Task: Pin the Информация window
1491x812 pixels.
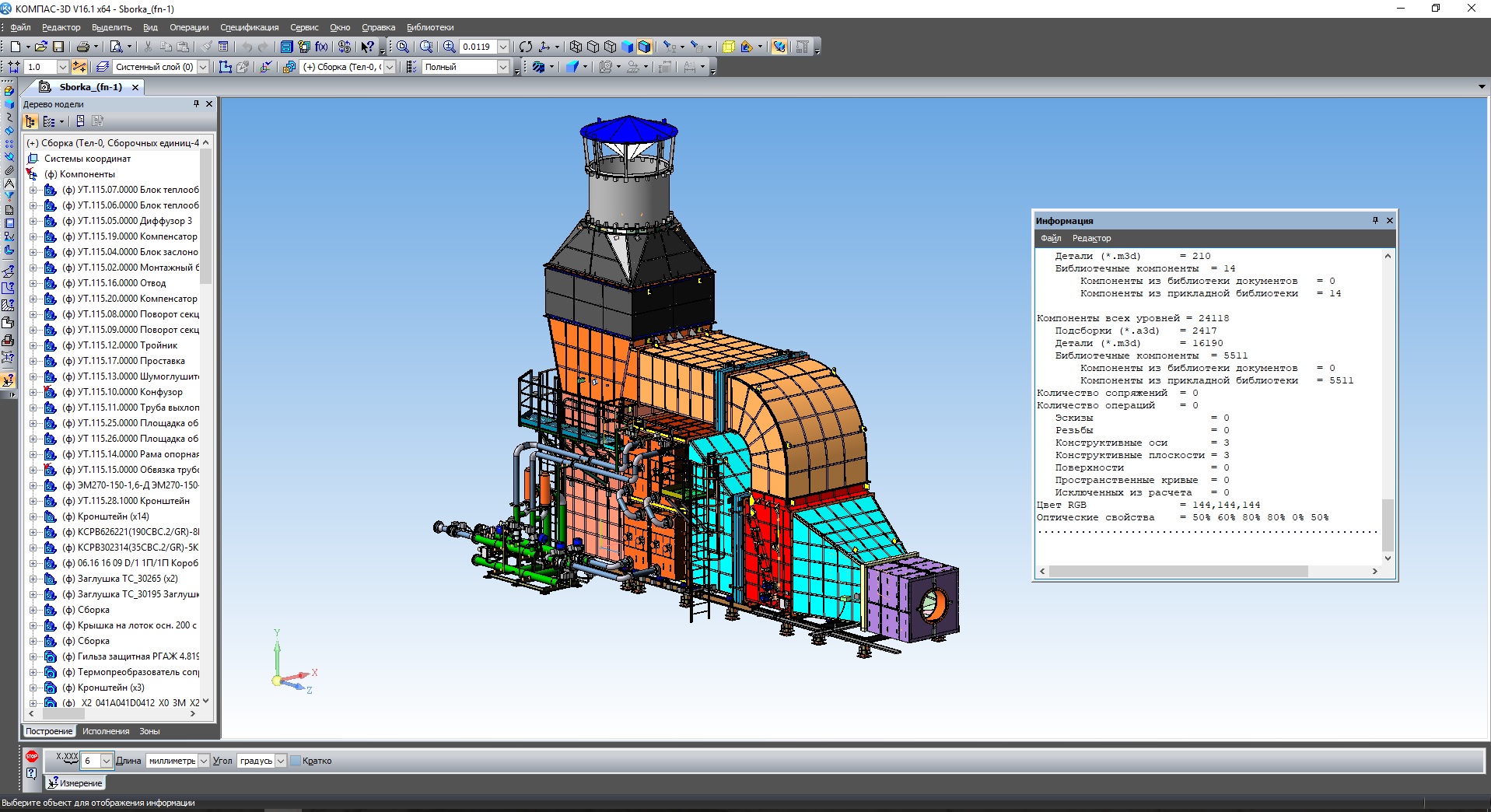Action: (x=1375, y=221)
